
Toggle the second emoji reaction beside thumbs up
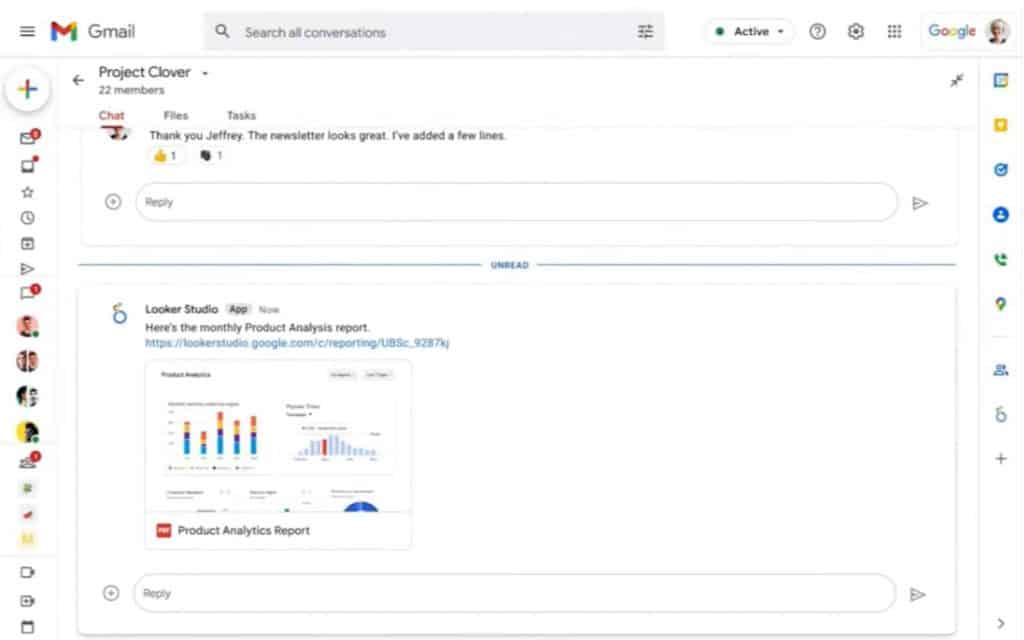click(x=211, y=155)
